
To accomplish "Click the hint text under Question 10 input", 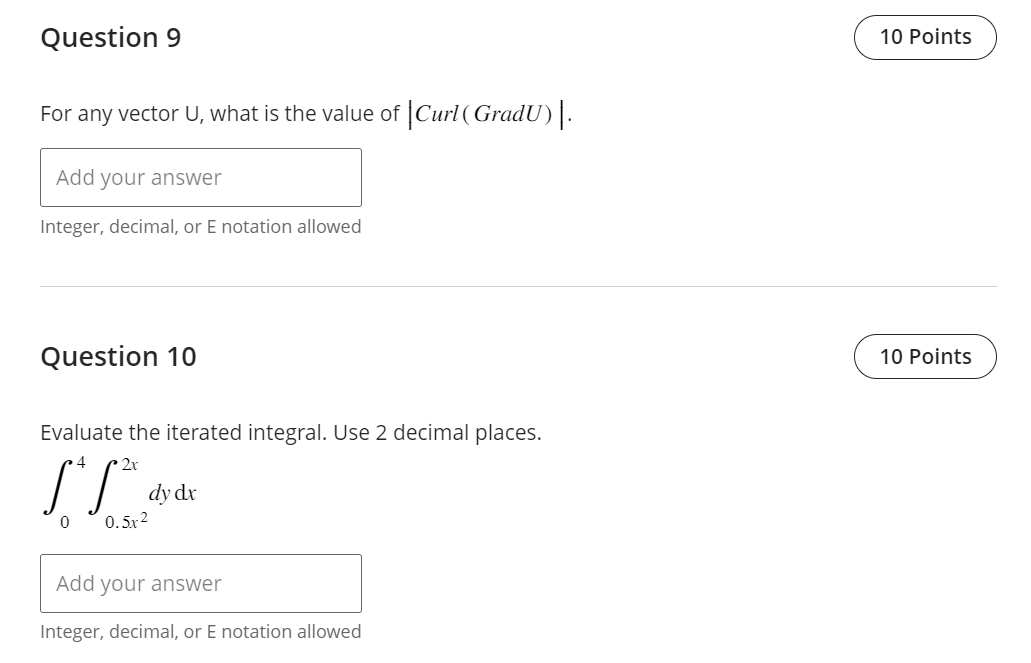I will (201, 632).
